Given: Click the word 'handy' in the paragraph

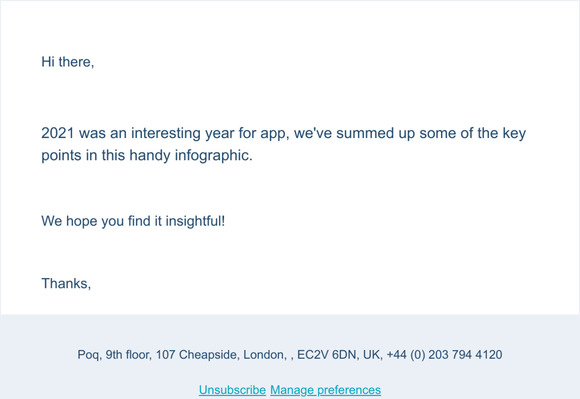Looking at the screenshot, I should coord(150,155).
